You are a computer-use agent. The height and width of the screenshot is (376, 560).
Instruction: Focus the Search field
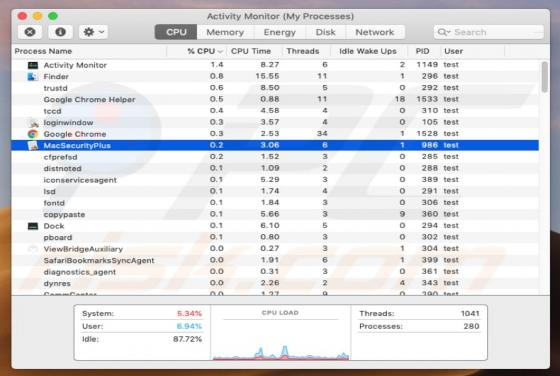(x=488, y=32)
